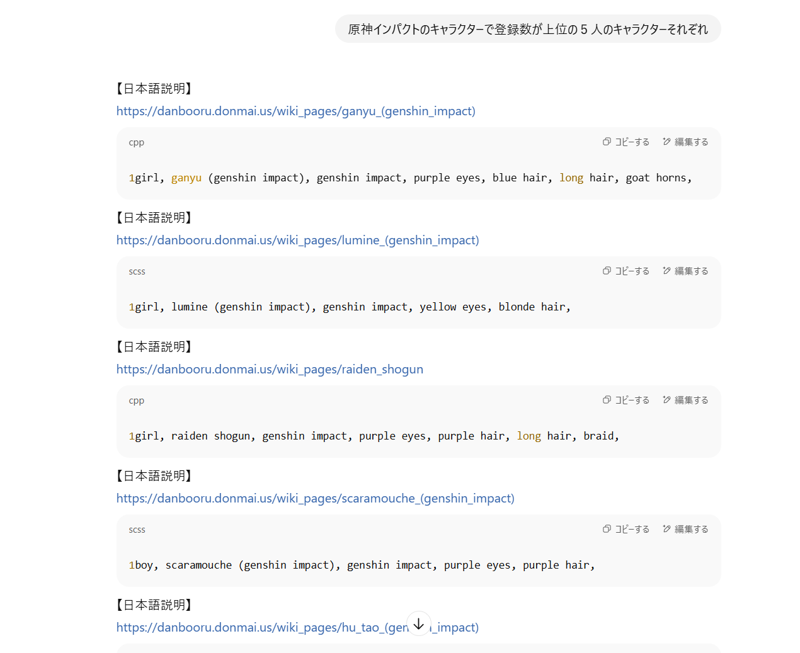This screenshot has width=800, height=653.
Task: Open the ganyu Danbooru wiki link
Action: click(295, 111)
